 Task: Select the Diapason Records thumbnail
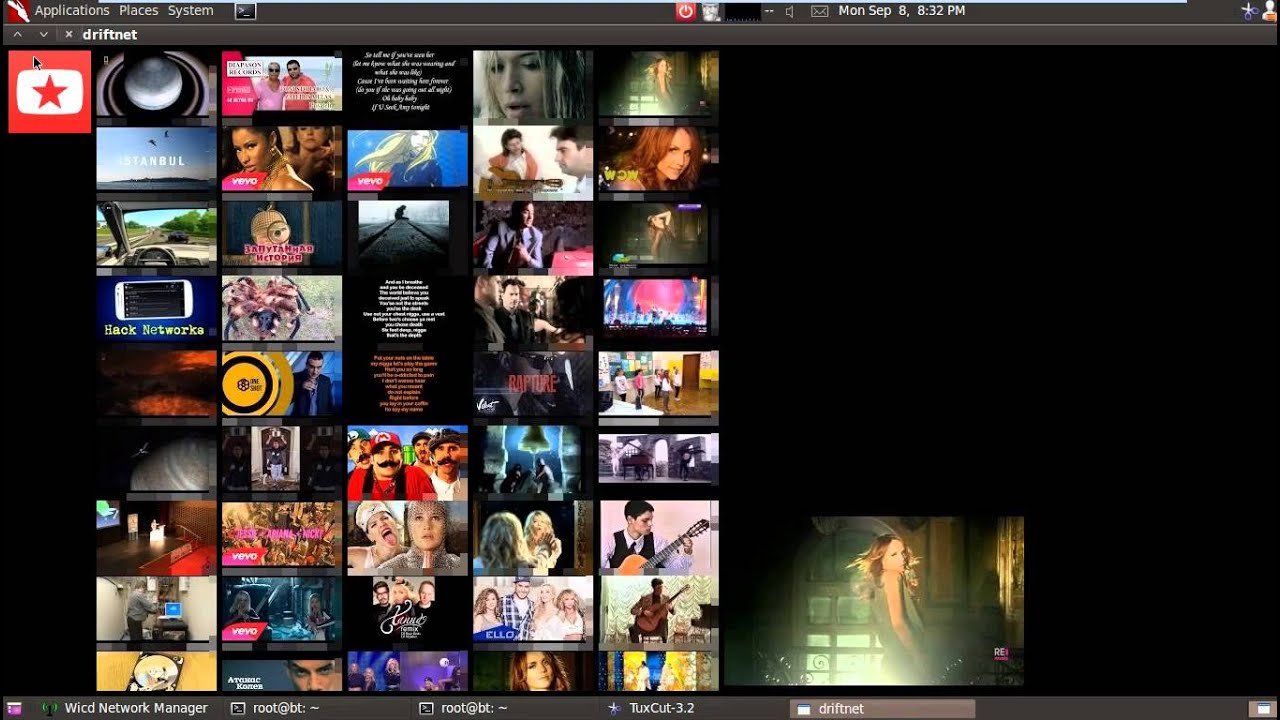tap(282, 83)
